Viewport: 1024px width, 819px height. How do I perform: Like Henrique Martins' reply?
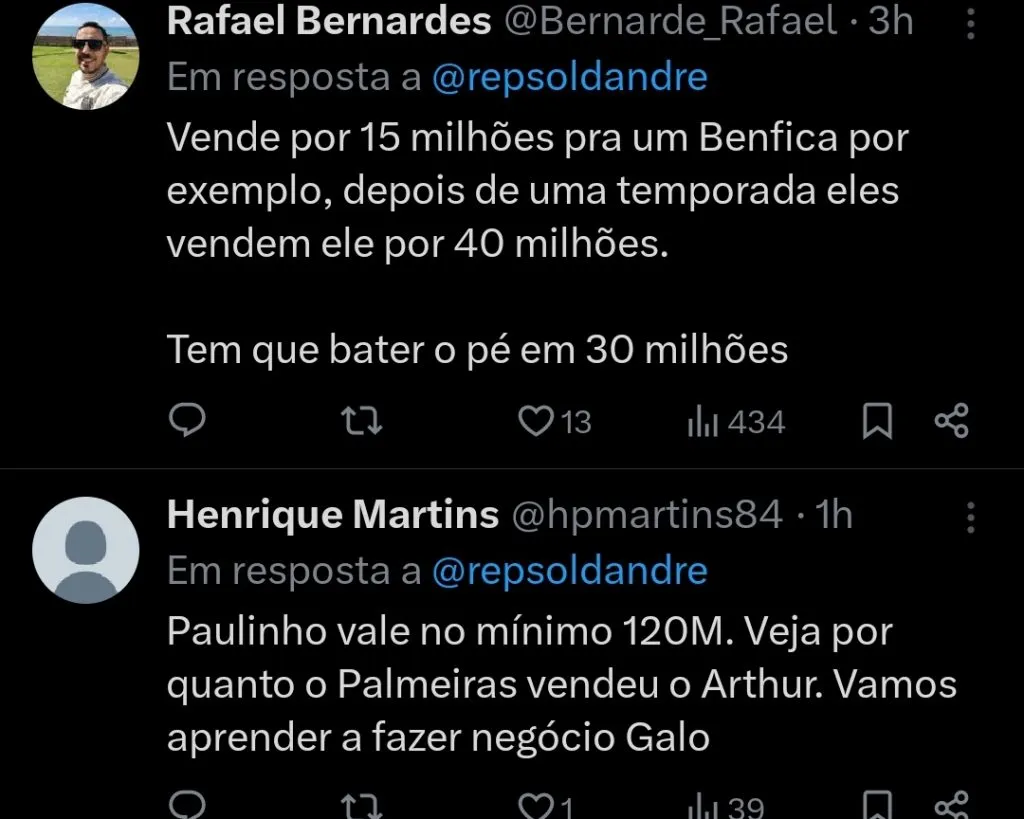[535, 805]
